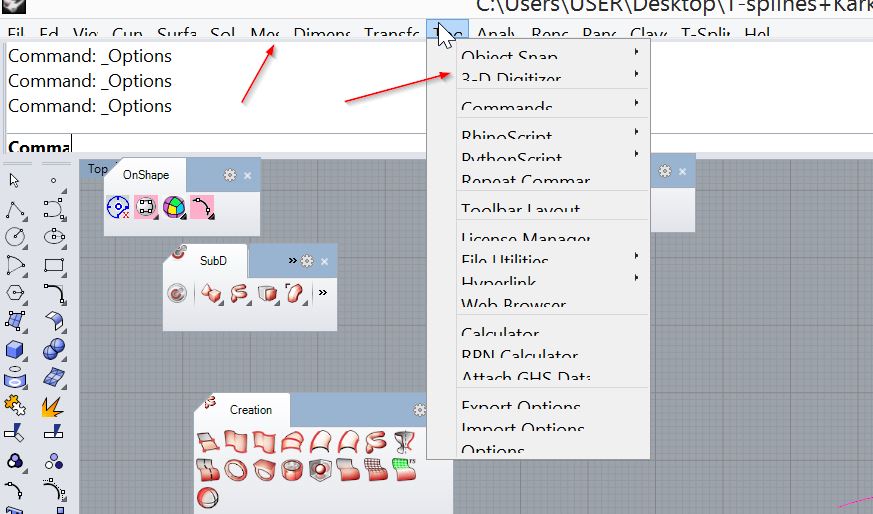The image size is (873, 514).
Task: Open OnShape toolbar gear settings
Action: pyautogui.click(x=230, y=175)
